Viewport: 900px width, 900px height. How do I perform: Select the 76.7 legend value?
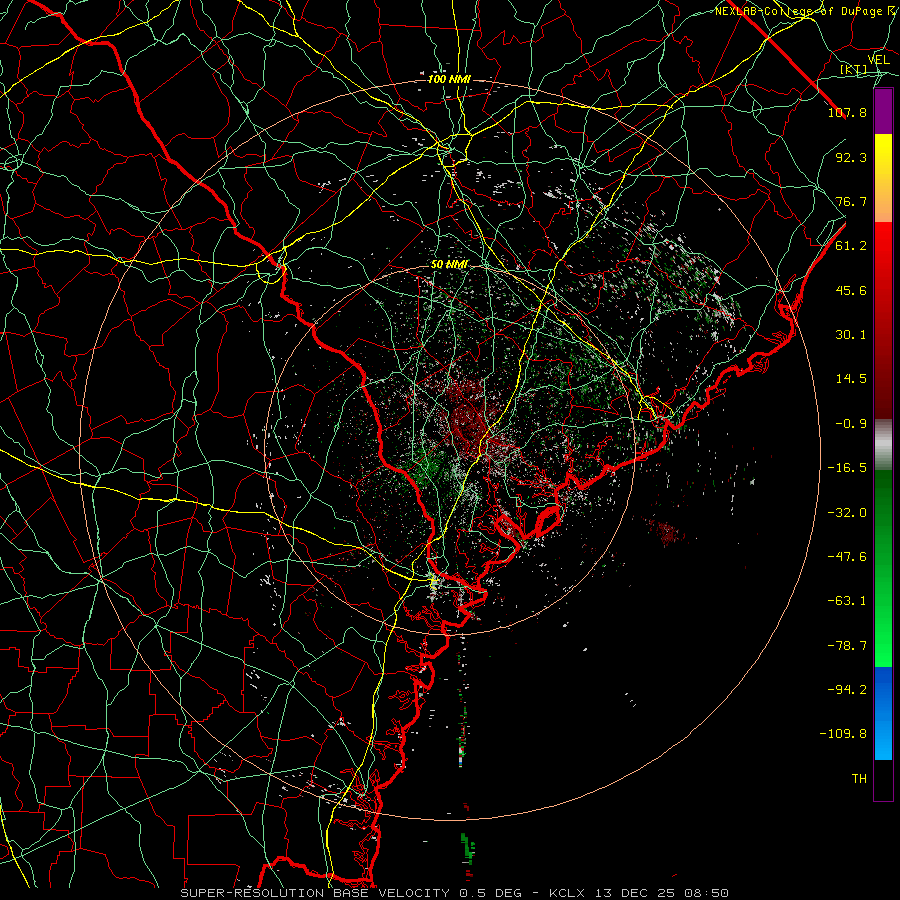click(851, 201)
